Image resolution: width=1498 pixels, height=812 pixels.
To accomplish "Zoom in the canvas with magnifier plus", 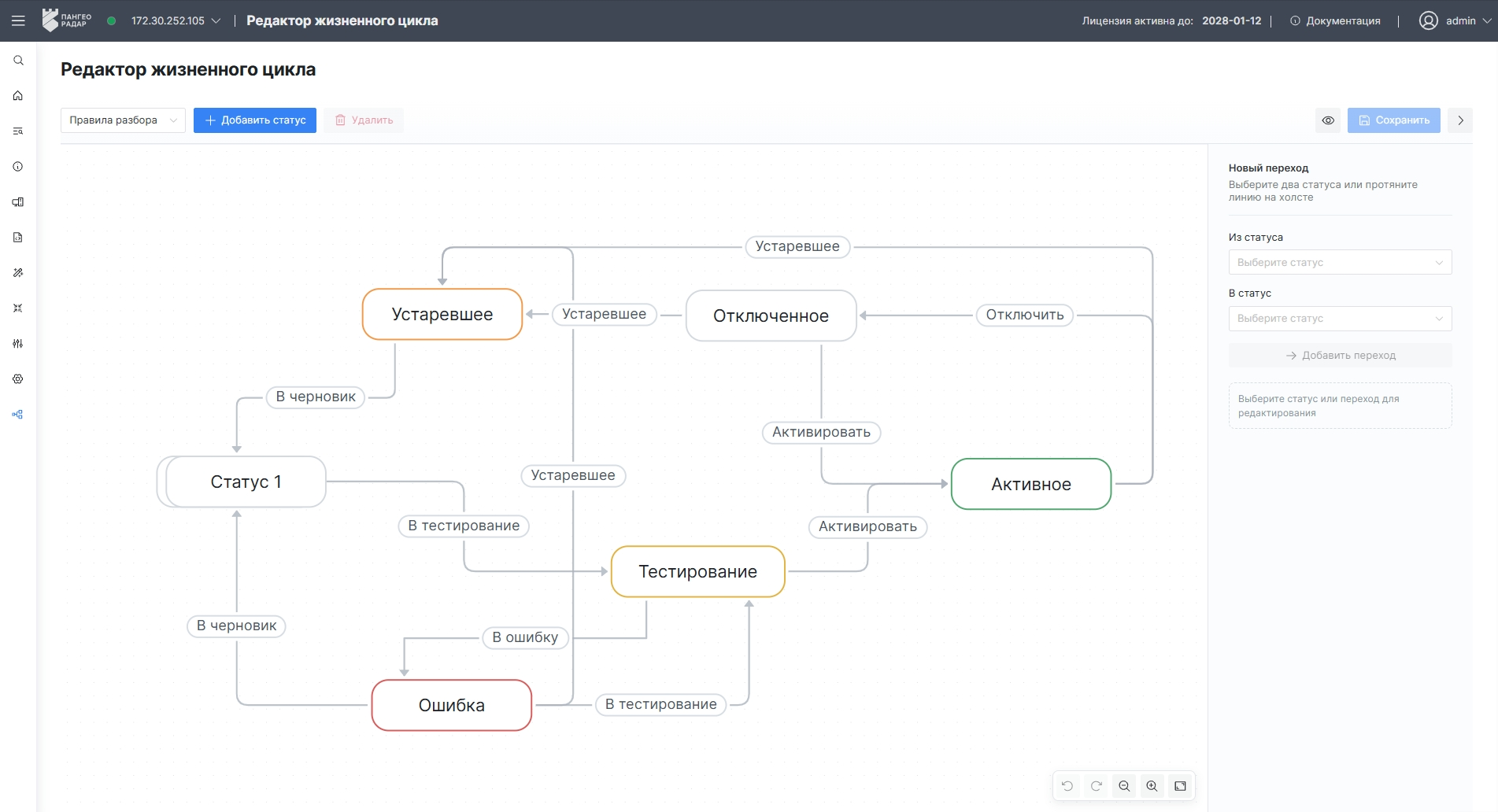I will [1152, 786].
